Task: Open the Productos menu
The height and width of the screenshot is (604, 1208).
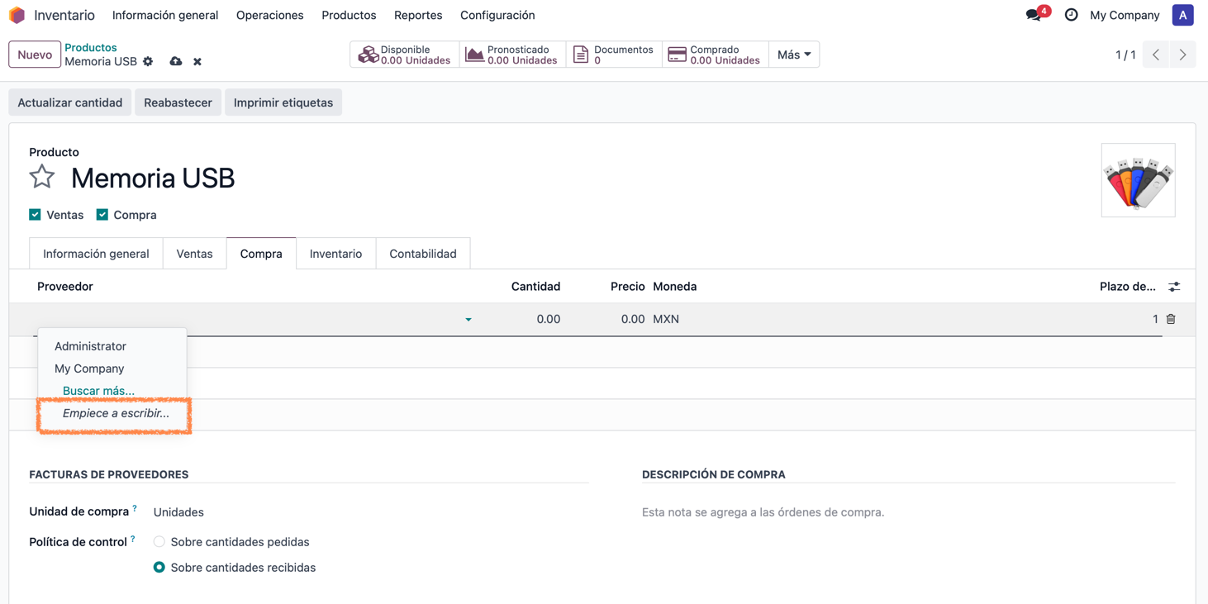Action: [349, 15]
